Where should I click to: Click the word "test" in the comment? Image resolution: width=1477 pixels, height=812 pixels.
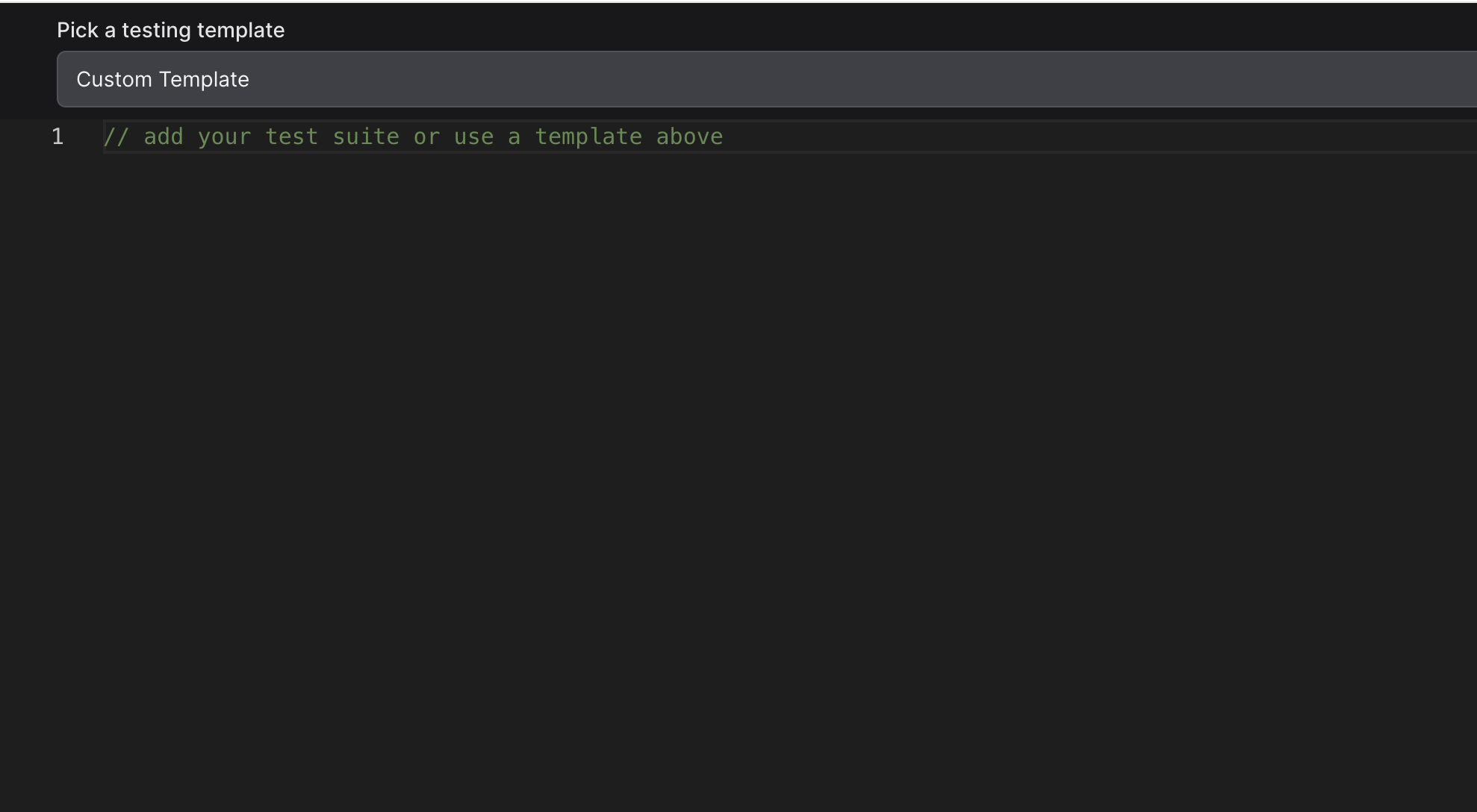coord(292,137)
